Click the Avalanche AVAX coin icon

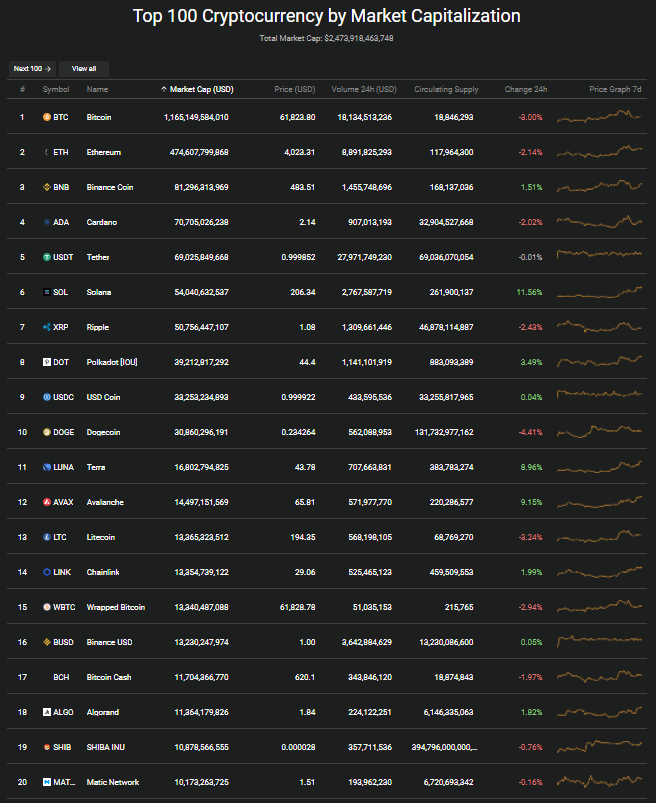tap(47, 502)
